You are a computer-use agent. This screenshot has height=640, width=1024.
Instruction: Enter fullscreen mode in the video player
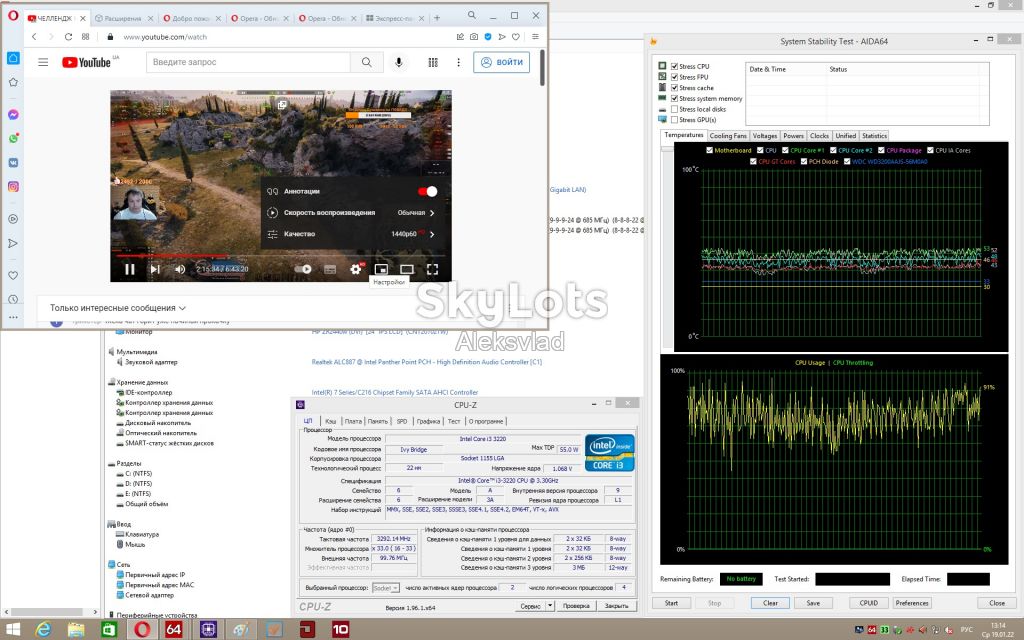pyautogui.click(x=432, y=269)
